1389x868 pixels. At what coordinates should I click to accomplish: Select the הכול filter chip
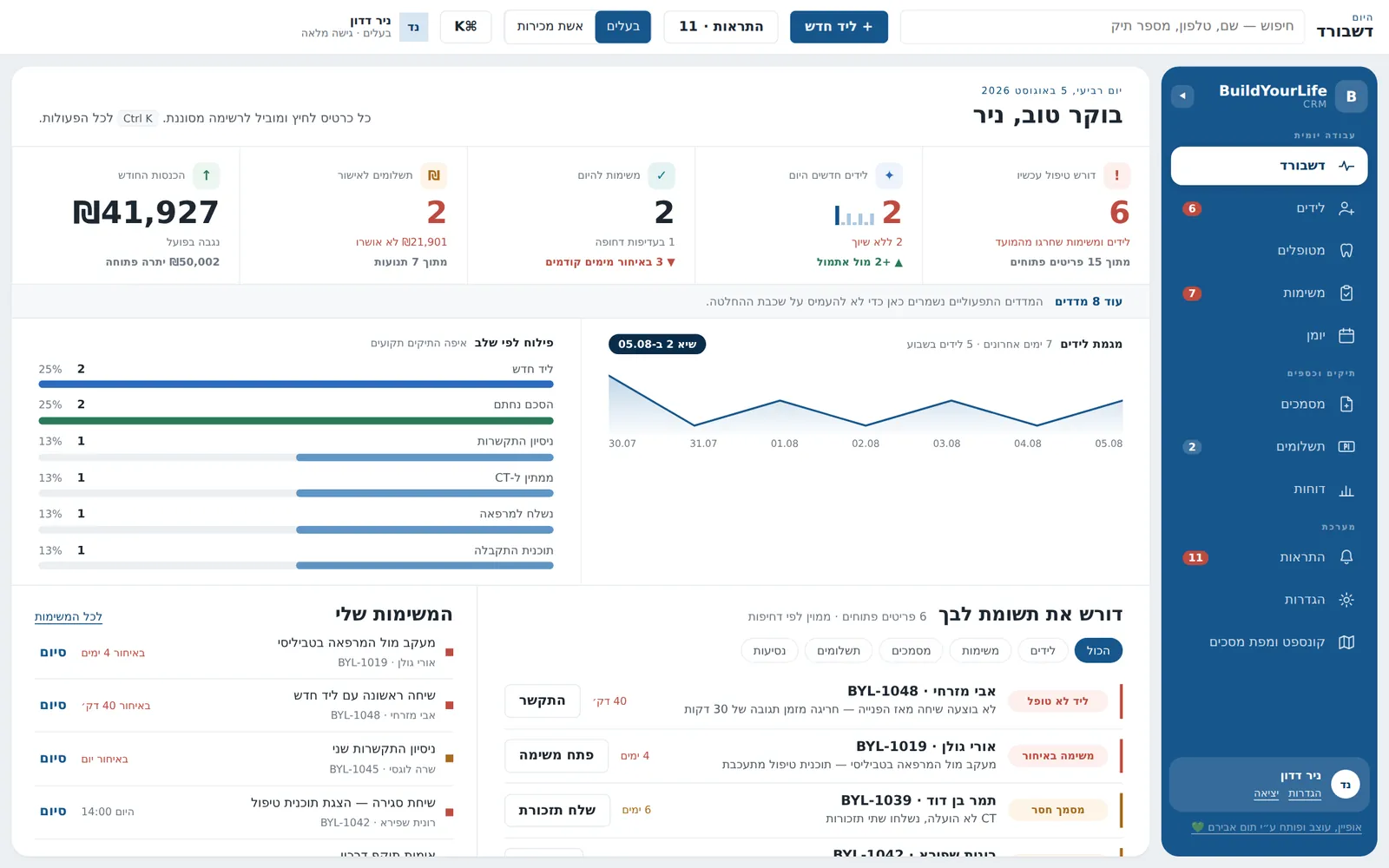point(1098,651)
